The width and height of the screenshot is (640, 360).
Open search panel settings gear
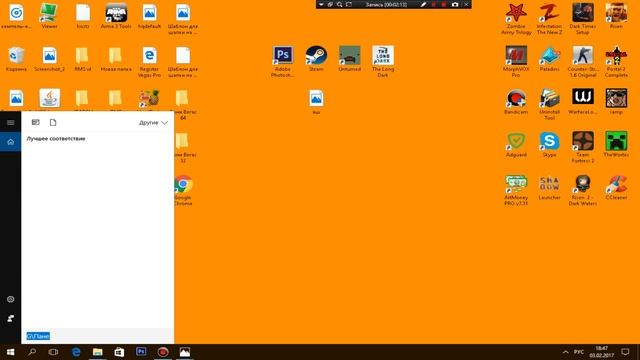click(x=11, y=299)
